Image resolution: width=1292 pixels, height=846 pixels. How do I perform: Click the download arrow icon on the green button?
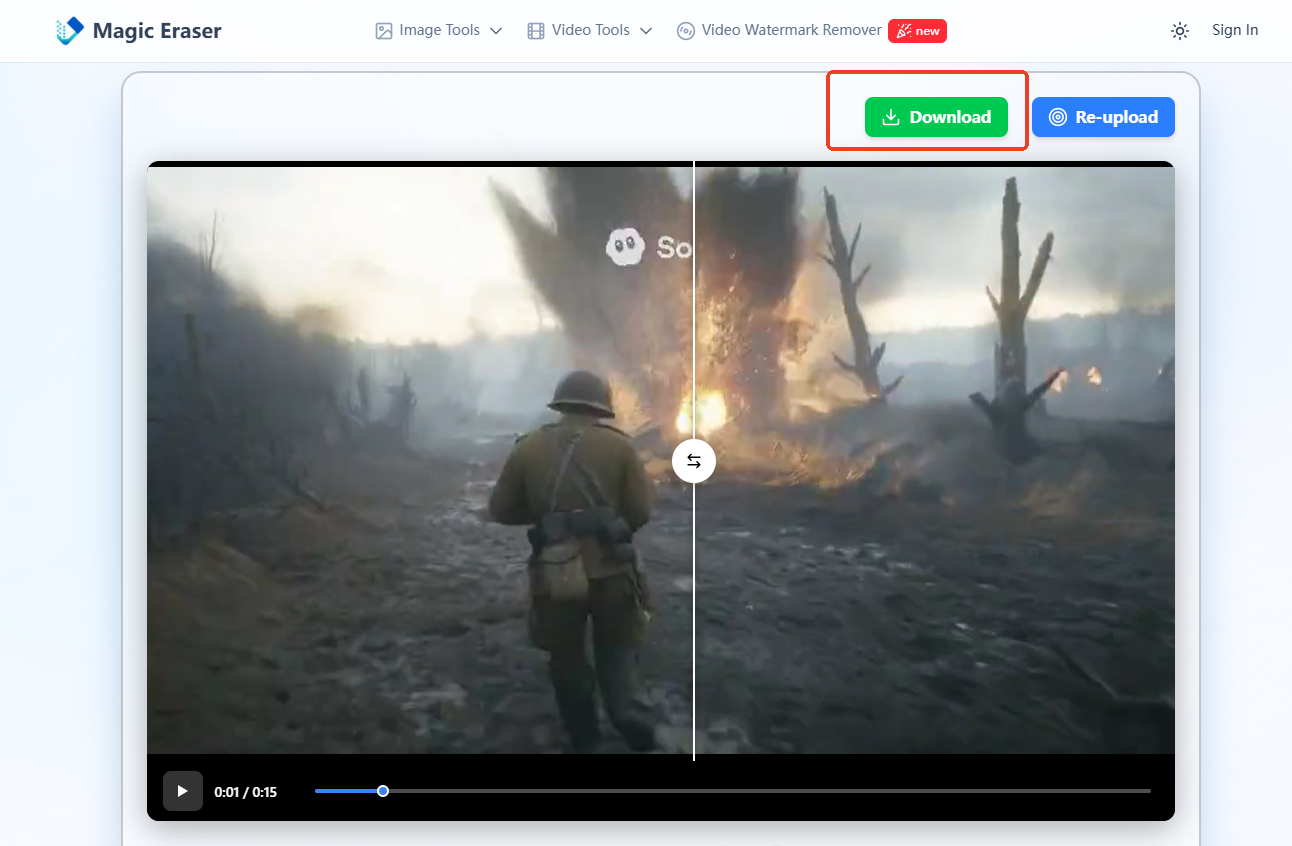pos(890,117)
